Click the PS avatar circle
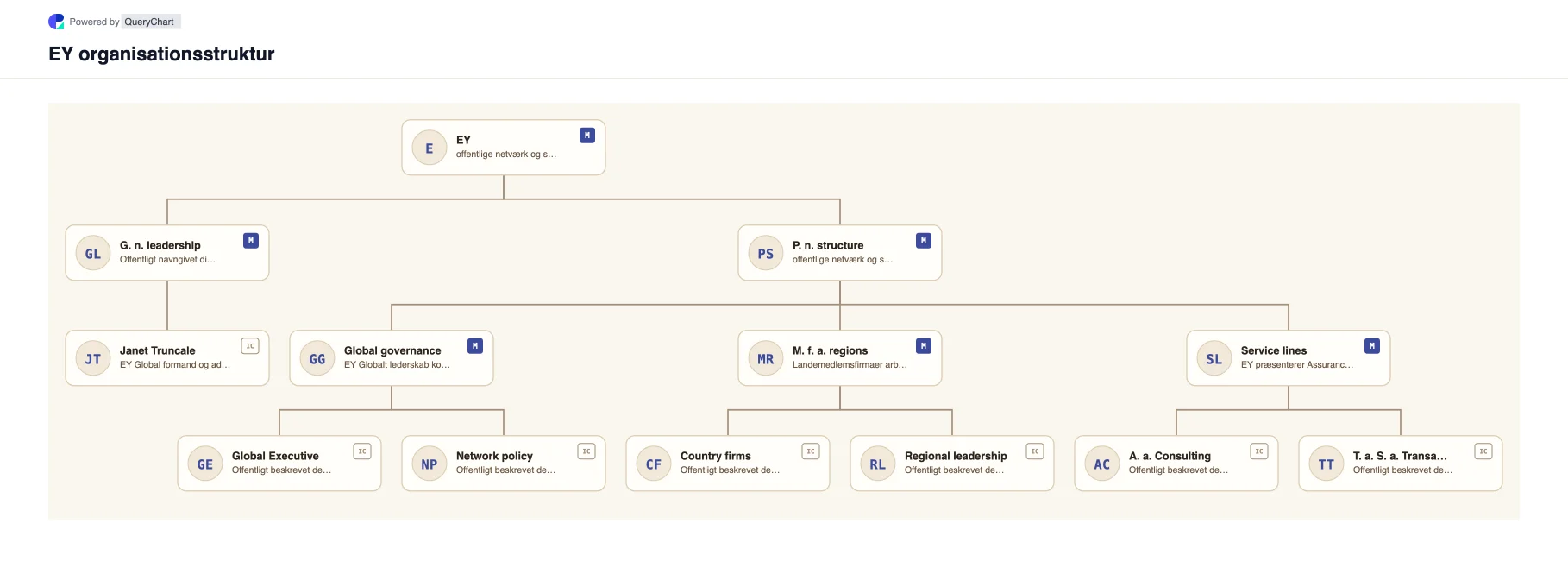1568x568 pixels. [766, 253]
